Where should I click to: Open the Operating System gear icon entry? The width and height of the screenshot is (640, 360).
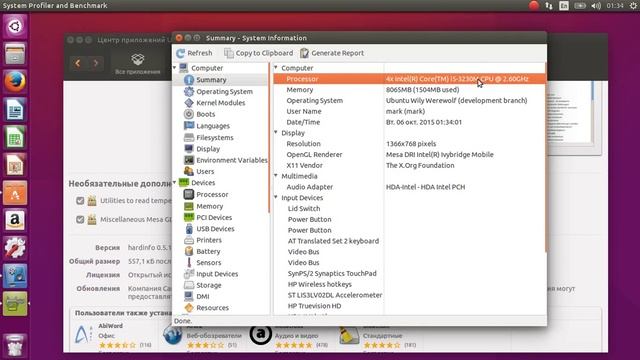(x=189, y=91)
